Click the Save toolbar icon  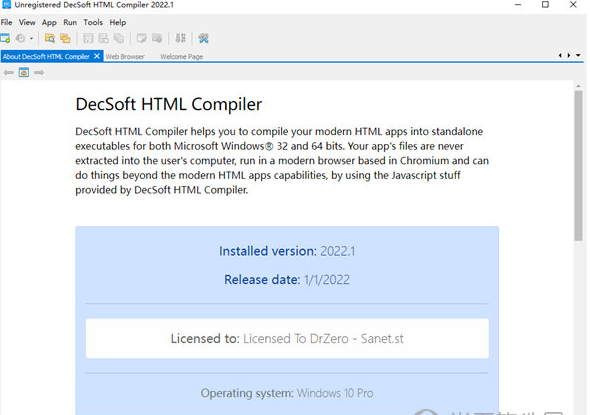pyautogui.click(x=88, y=38)
